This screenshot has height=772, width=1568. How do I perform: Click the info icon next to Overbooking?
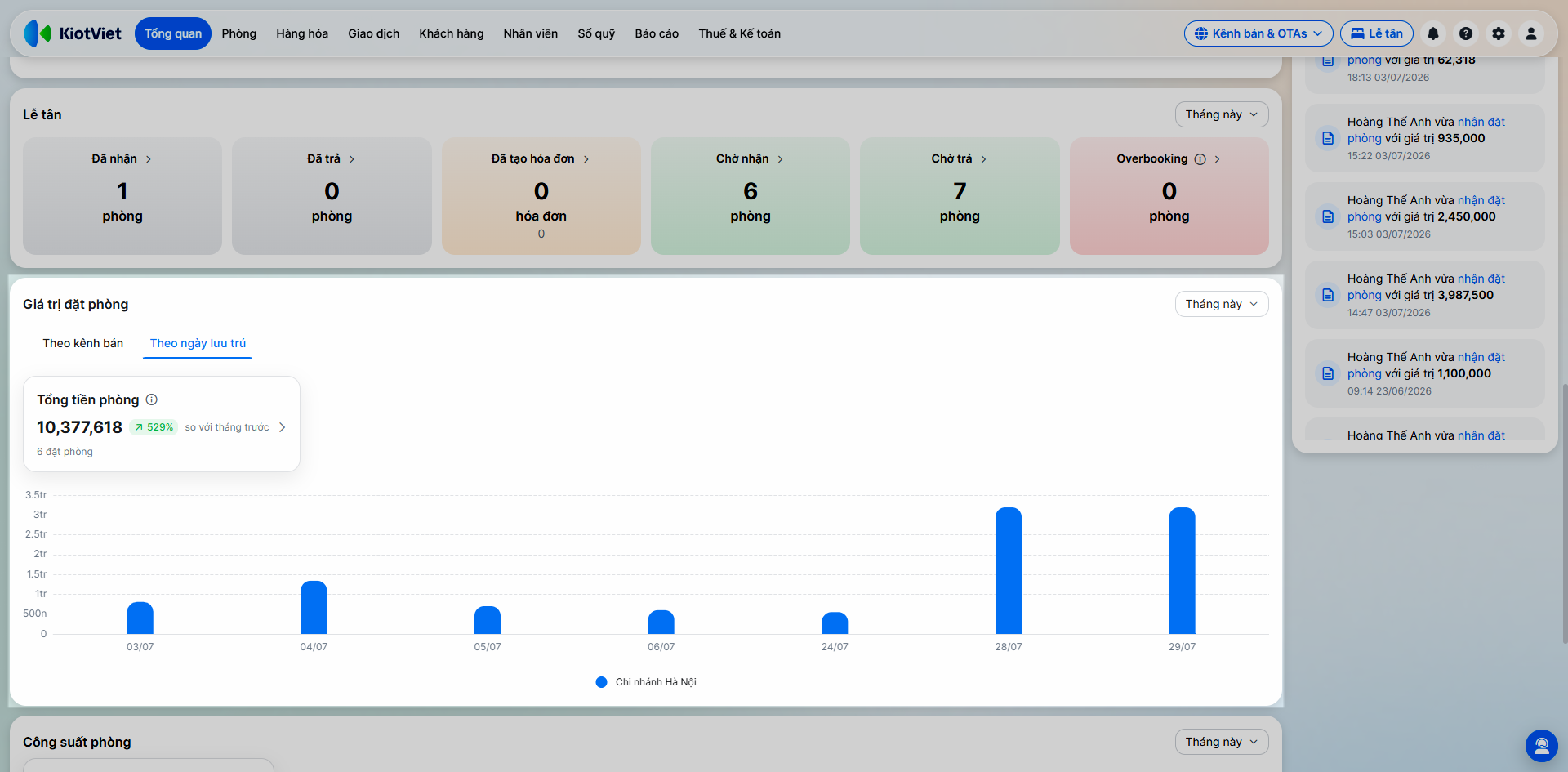coord(1200,159)
